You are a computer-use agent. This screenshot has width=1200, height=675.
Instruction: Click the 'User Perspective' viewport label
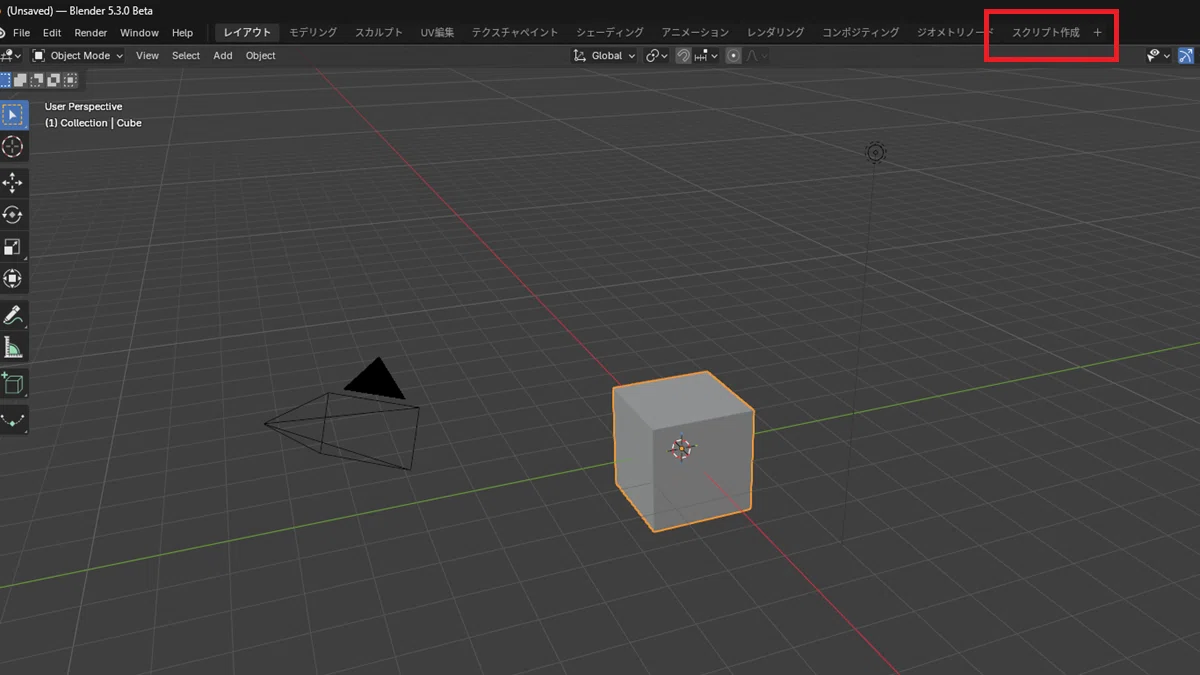[x=83, y=107]
